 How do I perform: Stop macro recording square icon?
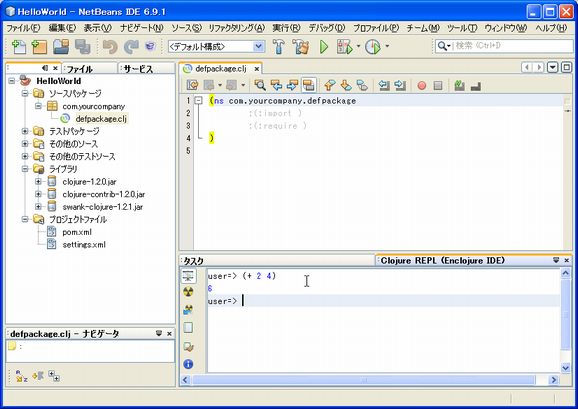pyautogui.click(x=438, y=86)
